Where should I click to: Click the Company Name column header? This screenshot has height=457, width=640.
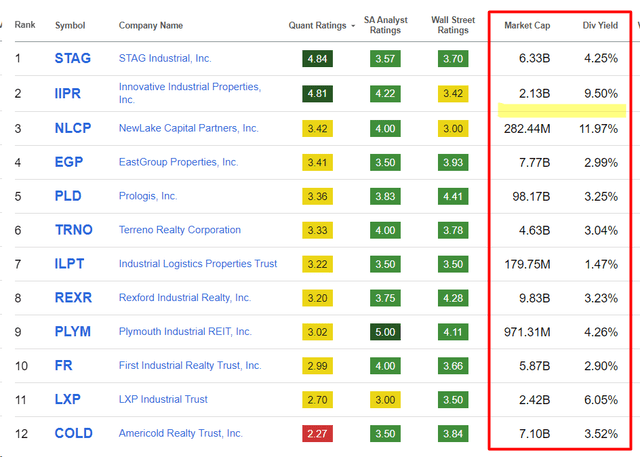pos(151,25)
